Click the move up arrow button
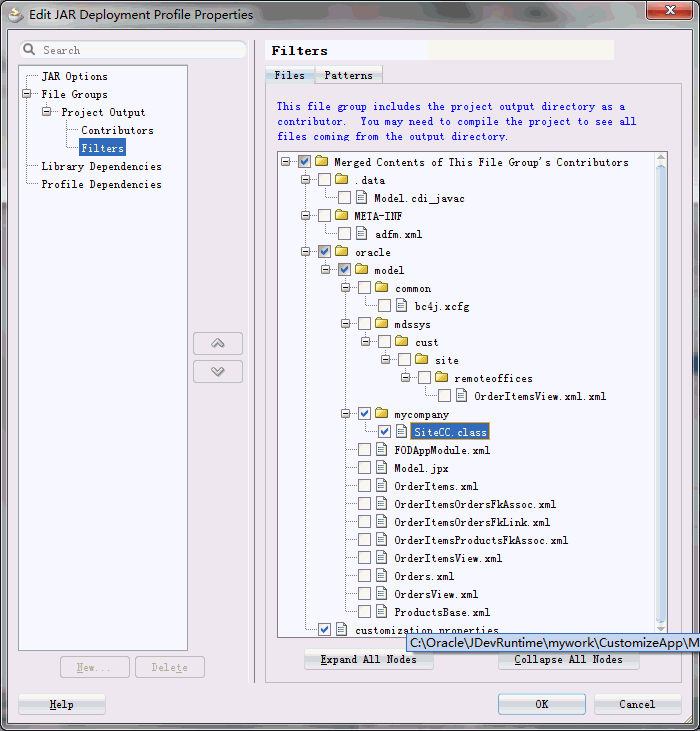Viewport: 700px width, 731px height. (x=218, y=344)
